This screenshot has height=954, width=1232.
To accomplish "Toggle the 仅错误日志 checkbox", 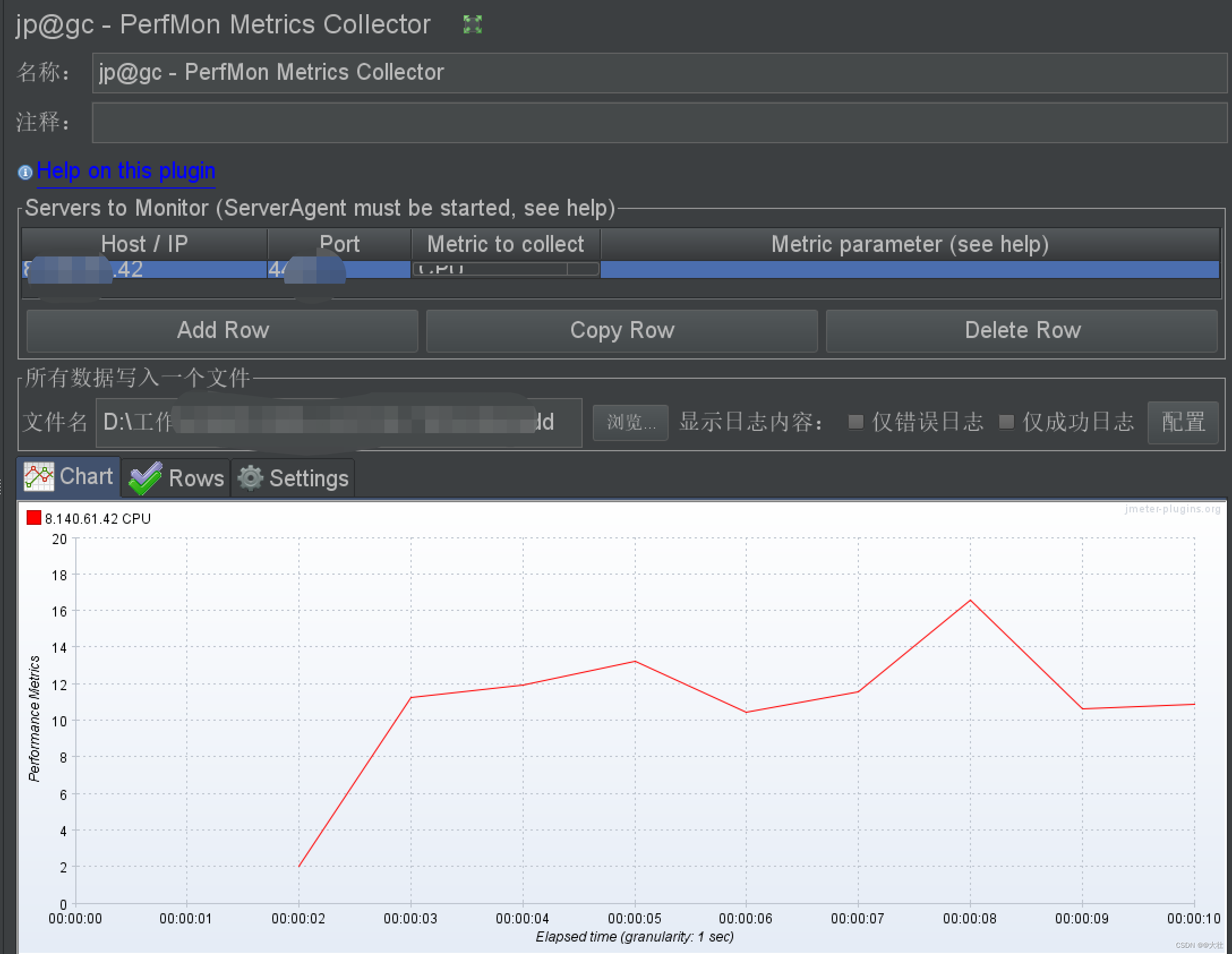I will (x=856, y=421).
